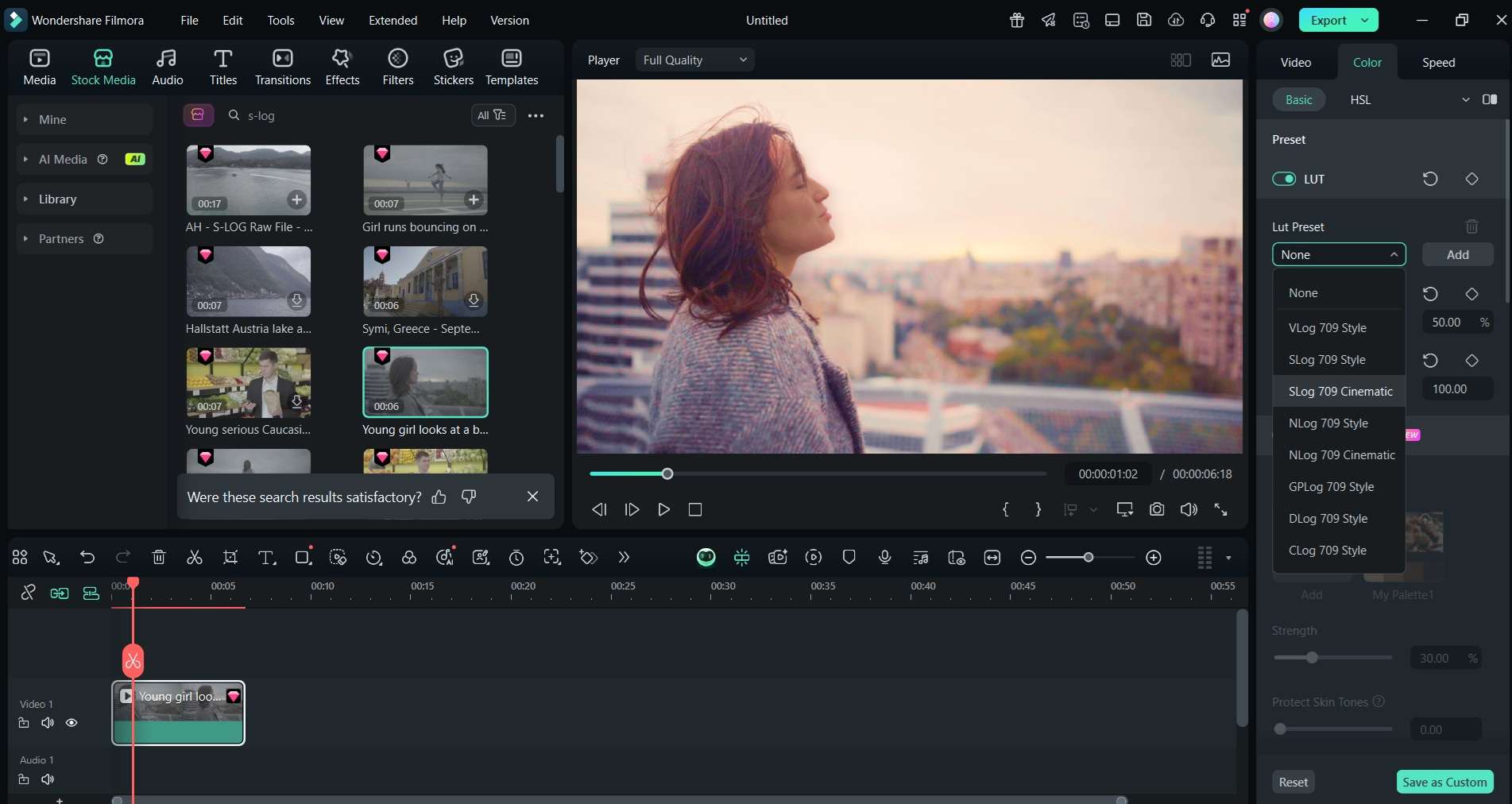Click the Add LUT button

1457,254
